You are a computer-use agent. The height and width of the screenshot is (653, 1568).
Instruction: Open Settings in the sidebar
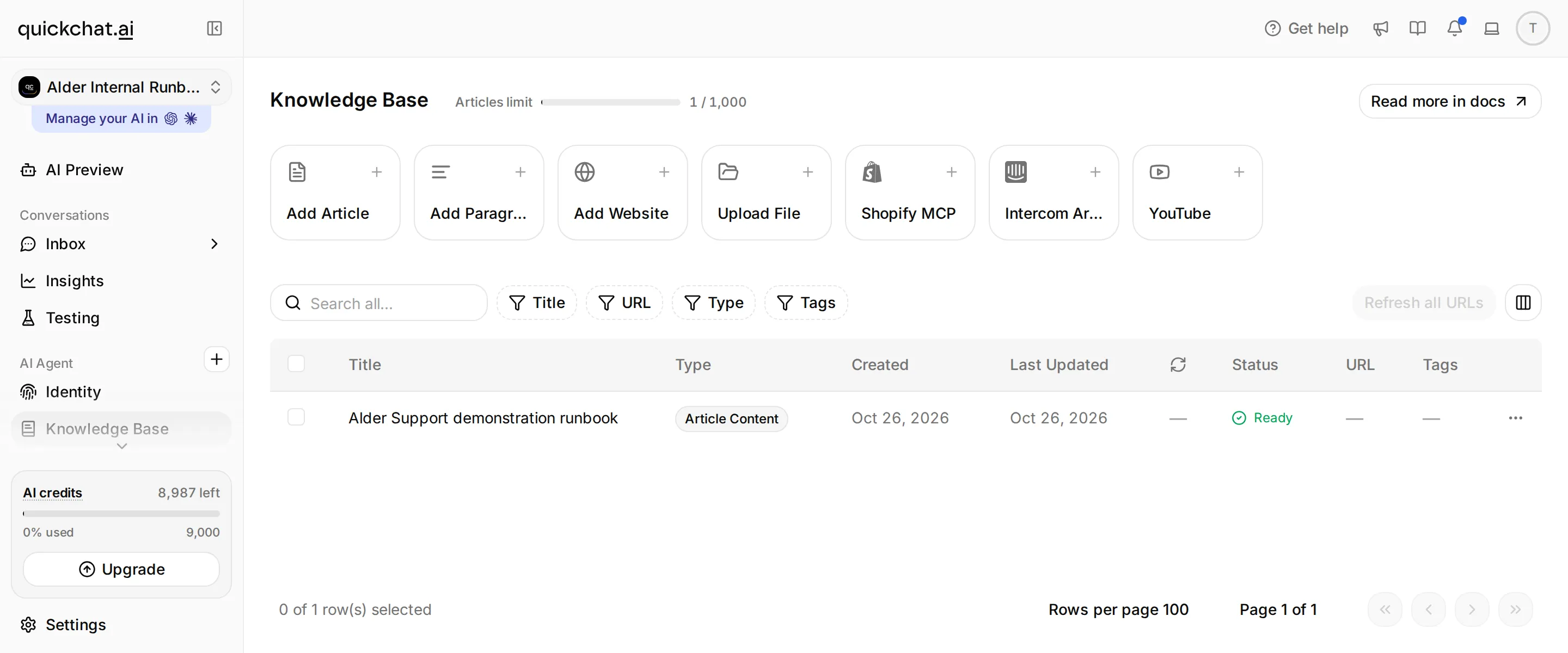tap(121, 625)
